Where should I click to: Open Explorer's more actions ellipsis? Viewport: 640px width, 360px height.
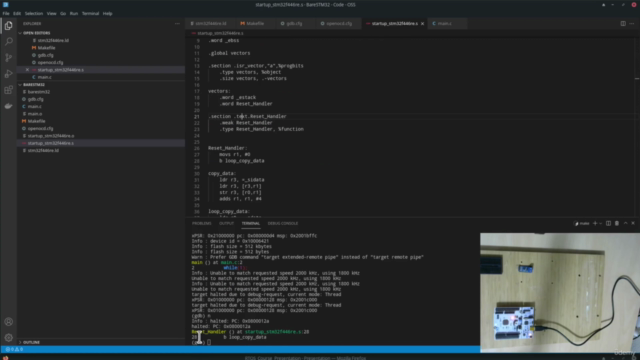coord(177,24)
